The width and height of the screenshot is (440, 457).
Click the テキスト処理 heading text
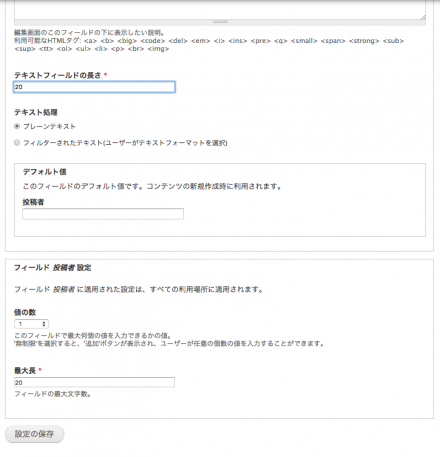[36, 112]
